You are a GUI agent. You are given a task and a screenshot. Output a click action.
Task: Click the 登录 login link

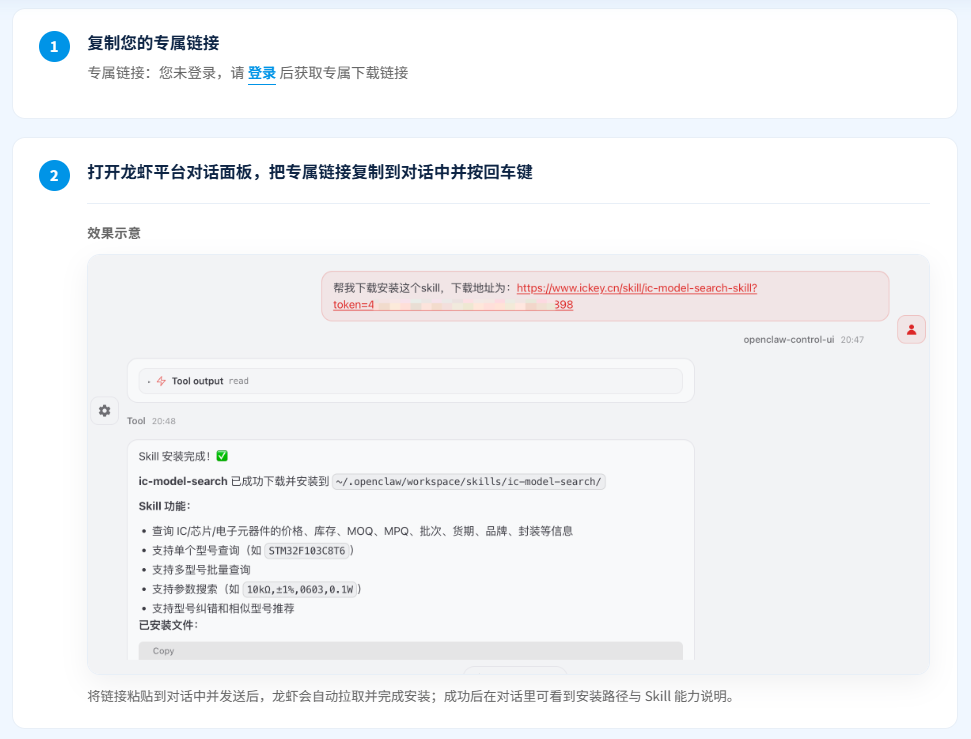click(261, 73)
